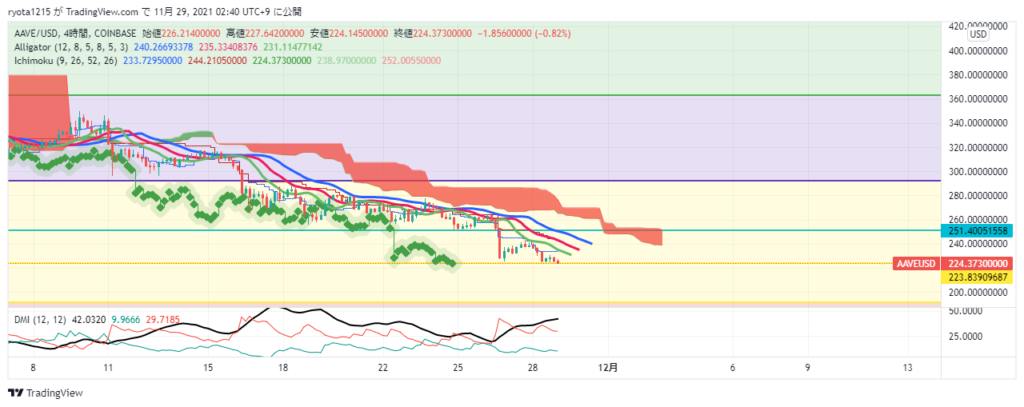Click the ryota1215 author name
The height and width of the screenshot is (407, 1024).
pos(31,11)
